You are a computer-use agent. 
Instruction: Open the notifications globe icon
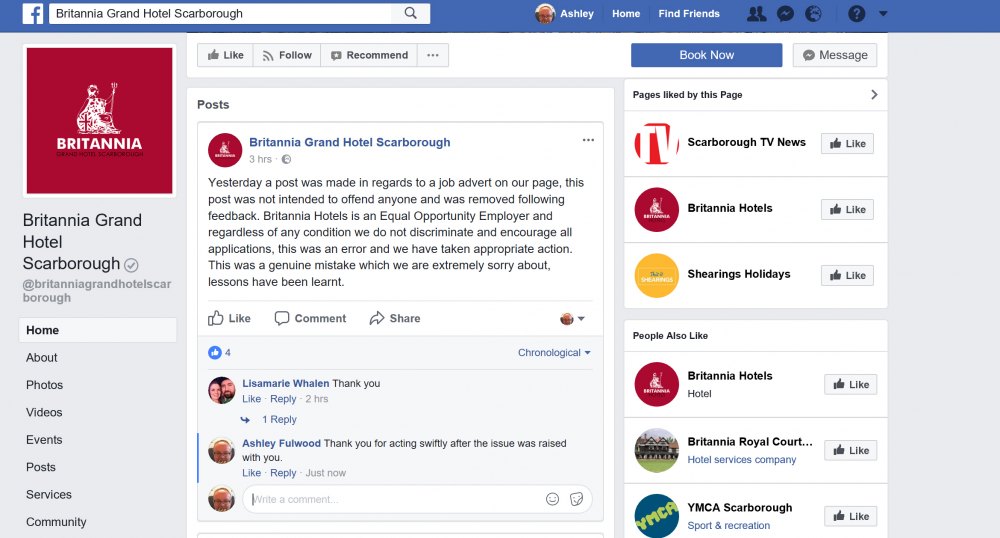point(814,13)
